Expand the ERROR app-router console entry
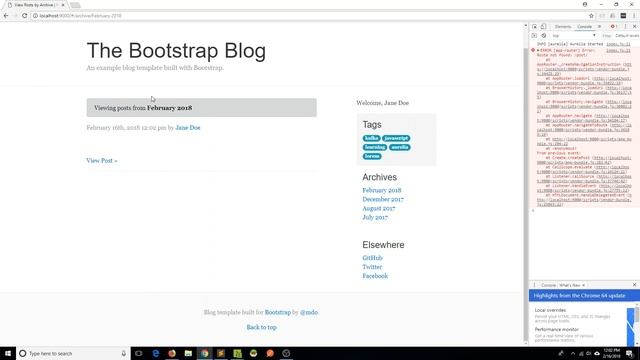The image size is (640, 360). click(538, 50)
